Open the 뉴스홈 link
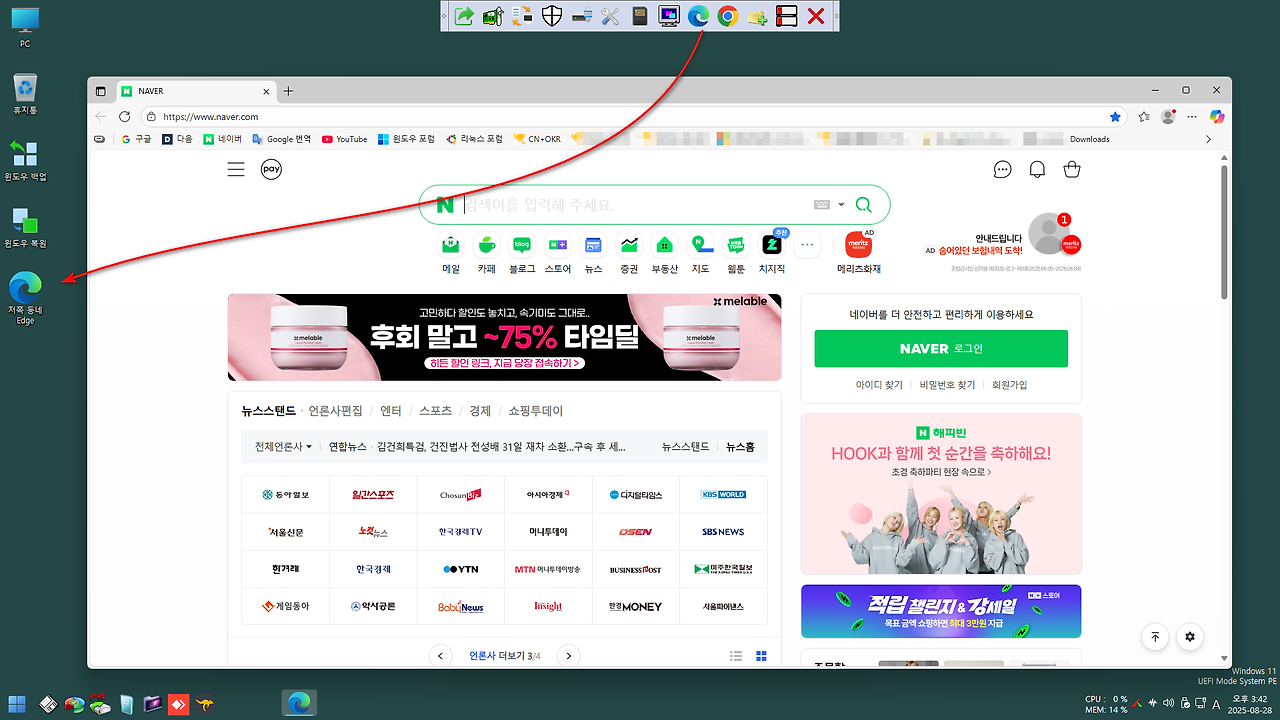The height and width of the screenshot is (720, 1280). [x=740, y=447]
